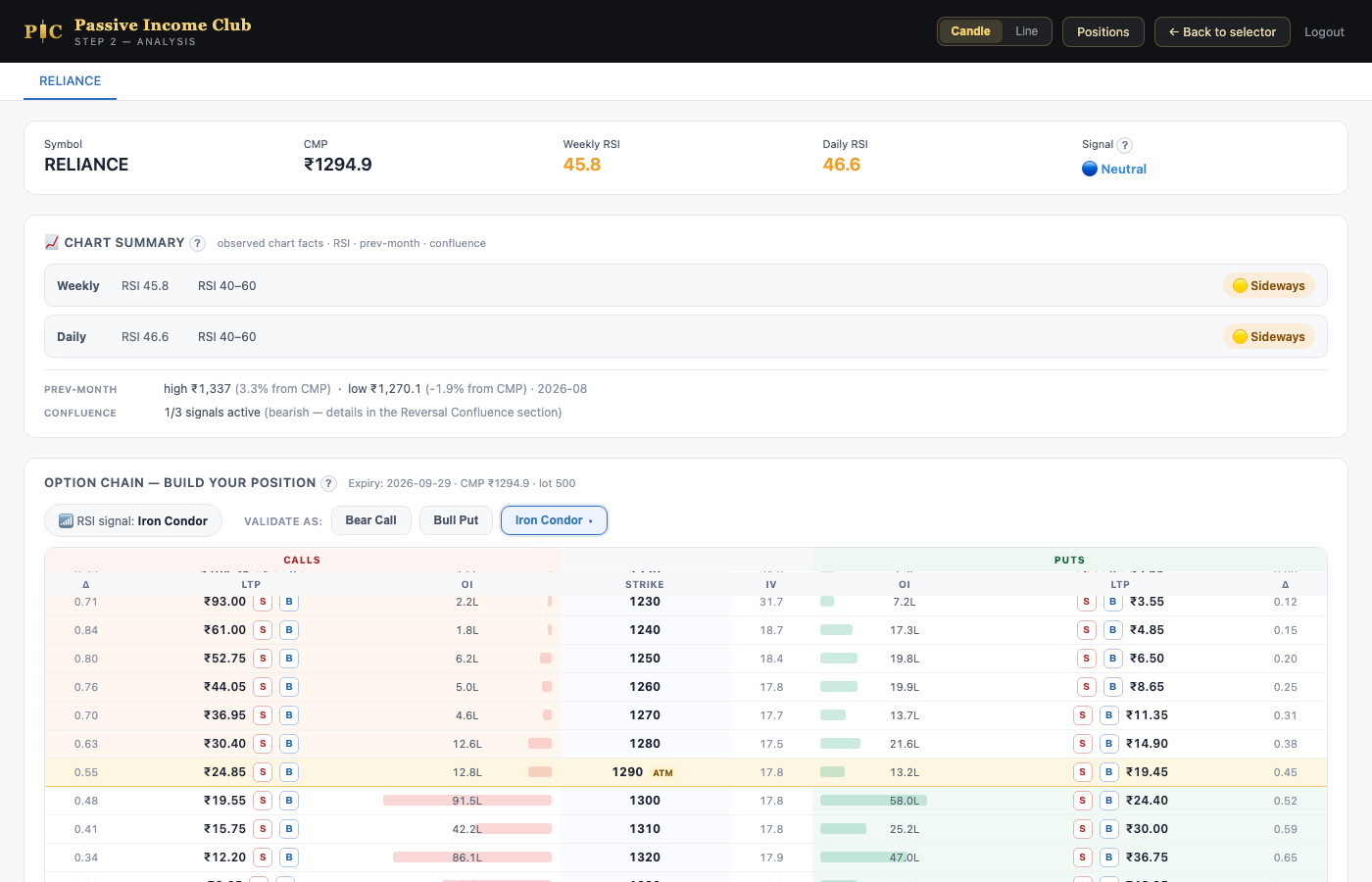1372x882 pixels.
Task: Buy the 1270 strike put
Action: click(x=1108, y=715)
